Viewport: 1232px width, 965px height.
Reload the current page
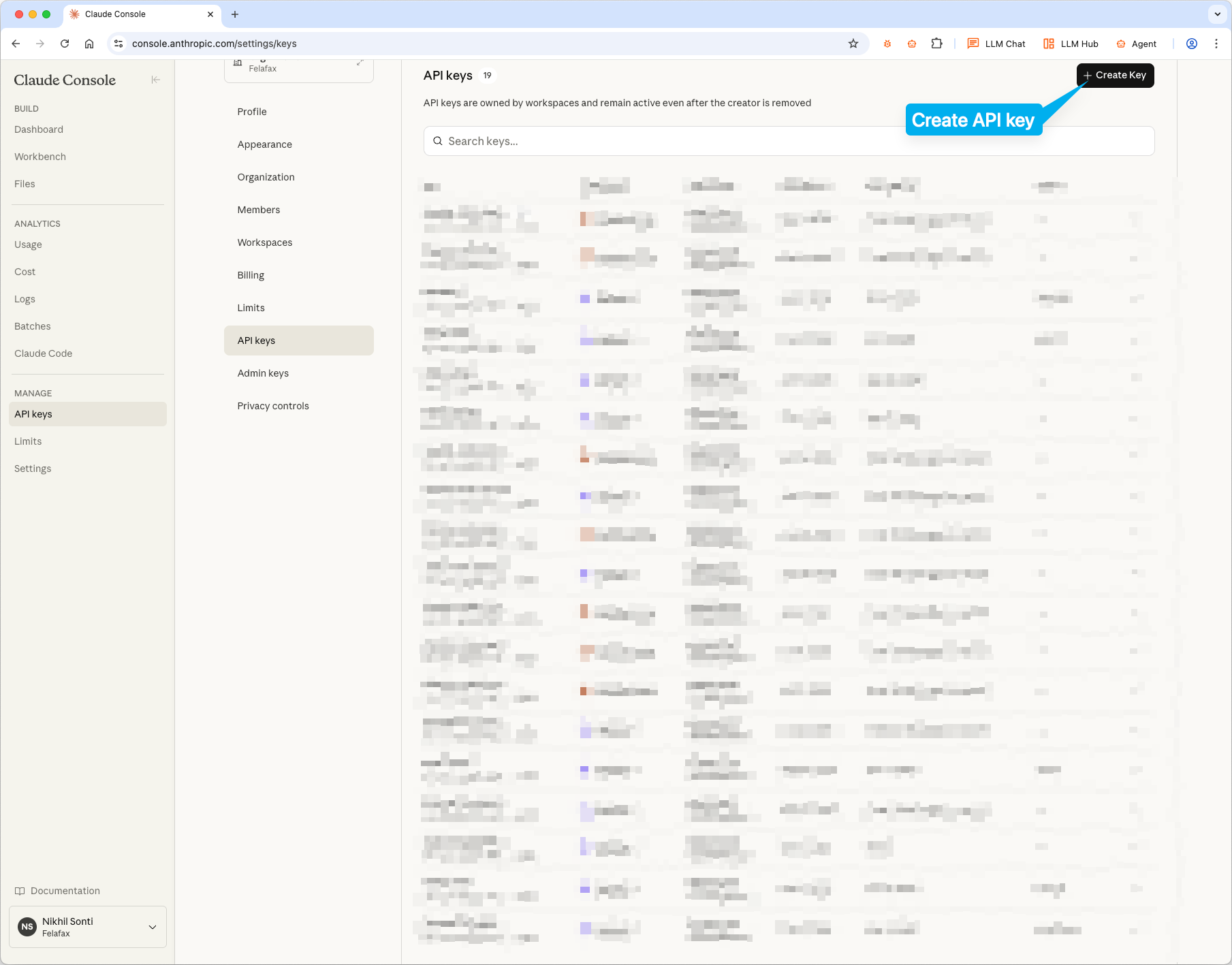pyautogui.click(x=65, y=44)
